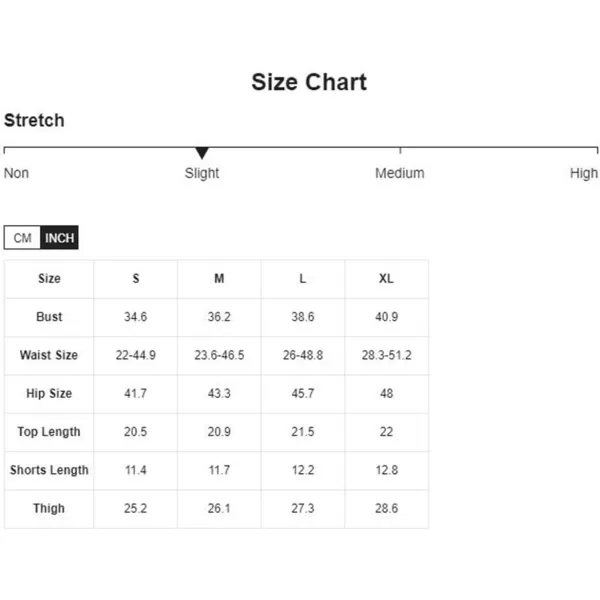Click the S size column header
The height and width of the screenshot is (600, 600).
click(x=135, y=279)
